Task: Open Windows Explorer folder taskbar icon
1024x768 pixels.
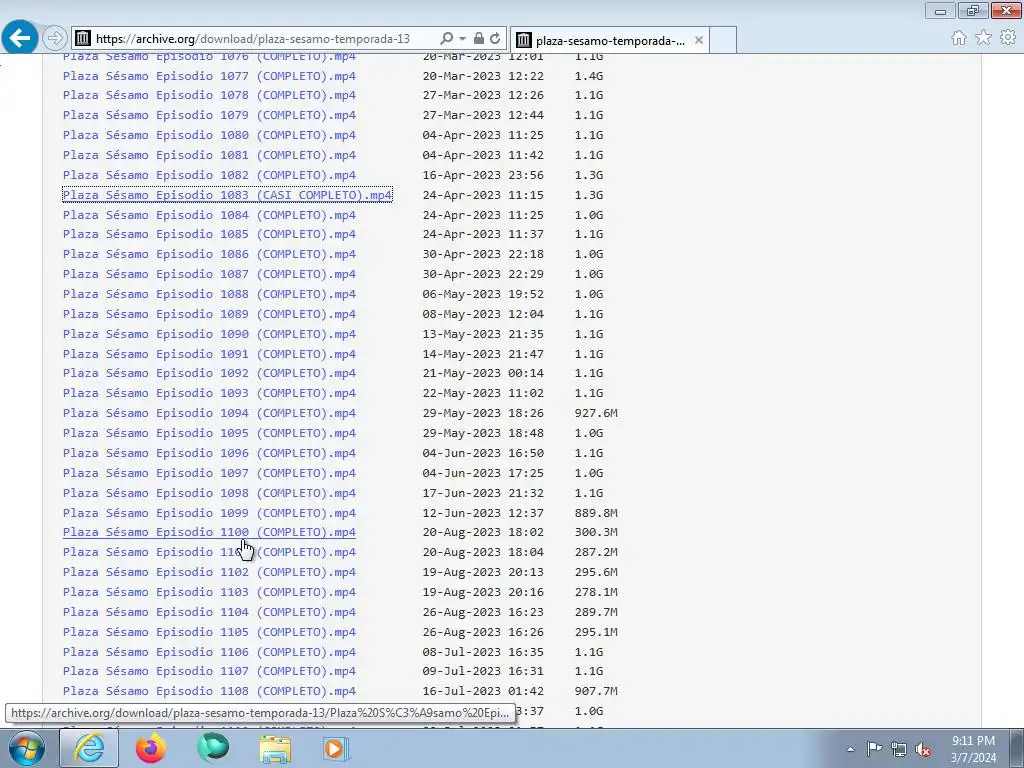Action: [x=275, y=748]
